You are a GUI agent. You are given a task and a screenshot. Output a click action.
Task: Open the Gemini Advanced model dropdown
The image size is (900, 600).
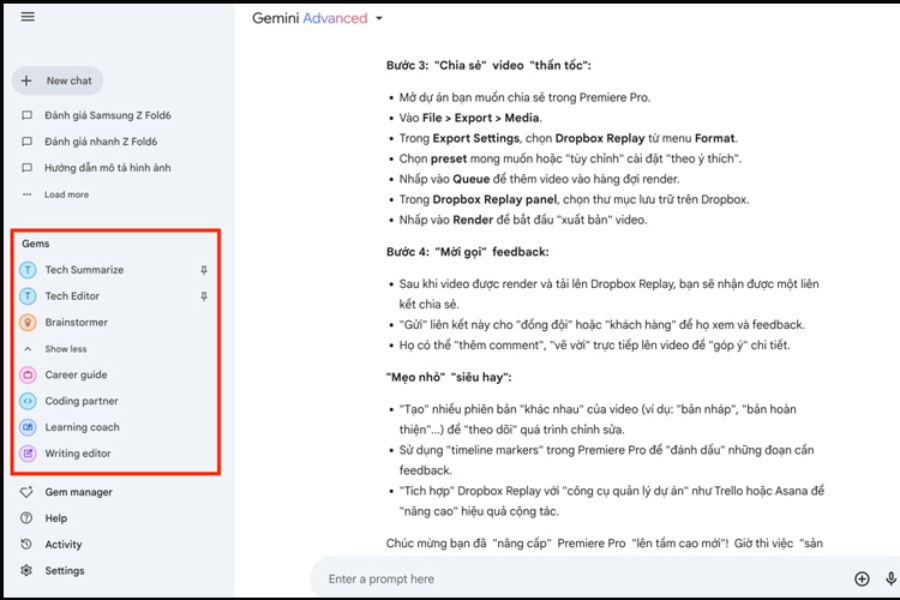[379, 19]
